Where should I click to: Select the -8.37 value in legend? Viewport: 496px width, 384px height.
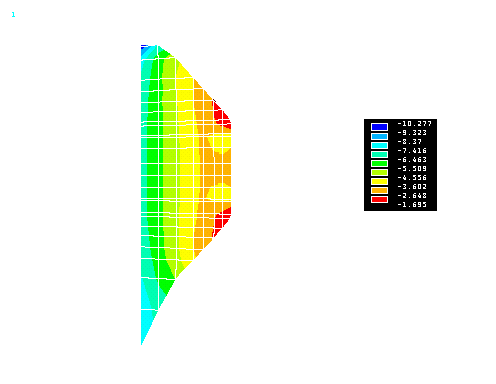410,142
